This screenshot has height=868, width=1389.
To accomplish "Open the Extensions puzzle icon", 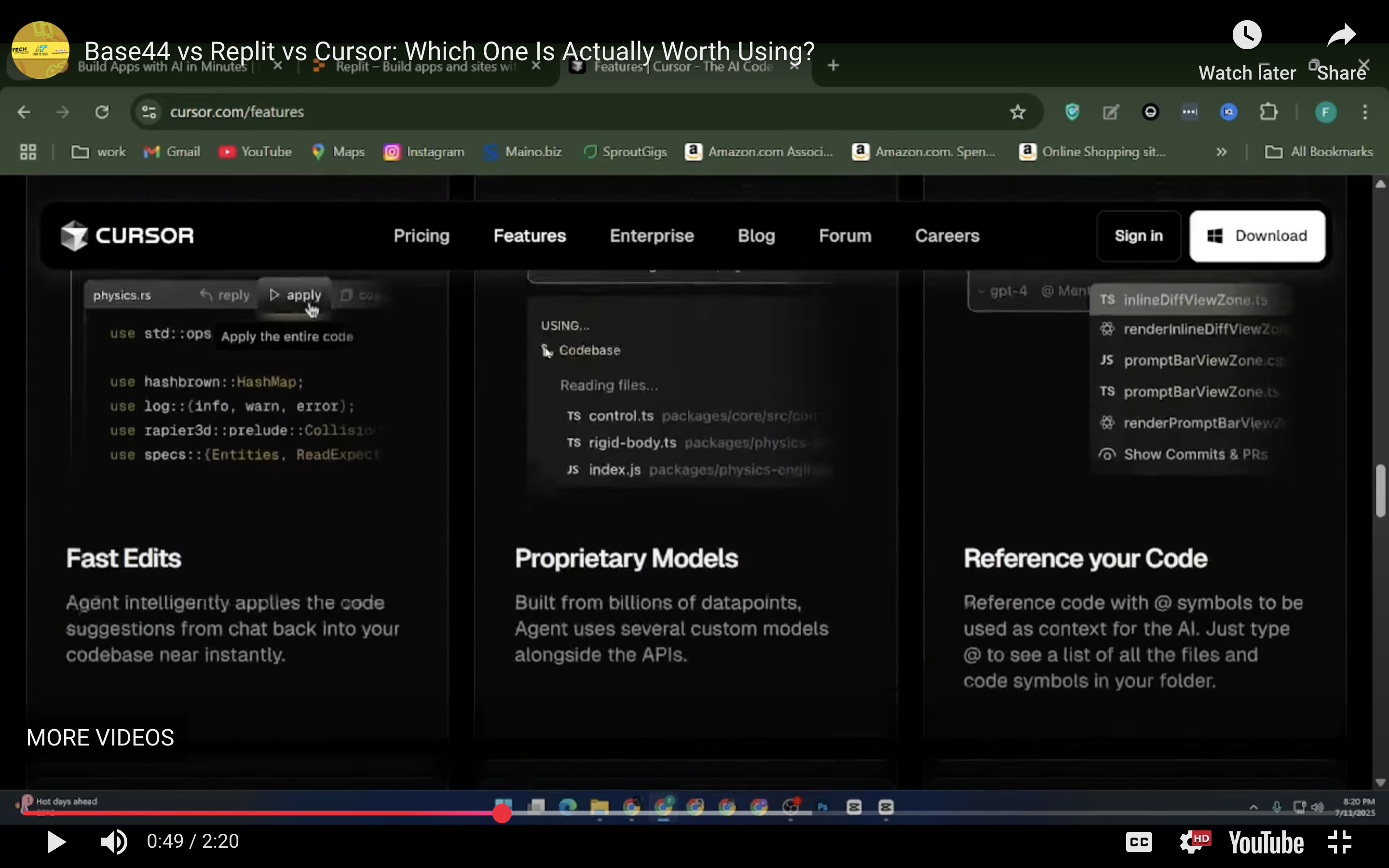I will click(1268, 112).
